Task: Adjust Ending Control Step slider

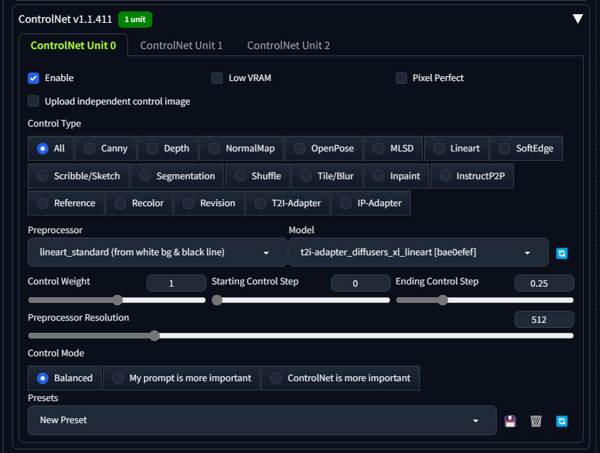Action: tap(485, 300)
